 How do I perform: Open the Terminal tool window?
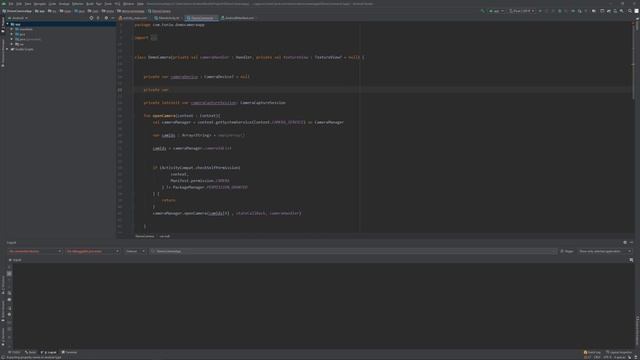[x=69, y=352]
